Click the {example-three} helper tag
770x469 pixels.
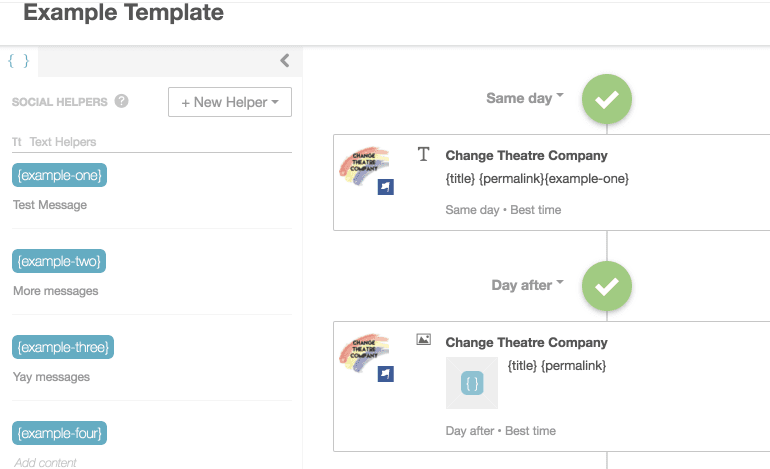tap(63, 347)
